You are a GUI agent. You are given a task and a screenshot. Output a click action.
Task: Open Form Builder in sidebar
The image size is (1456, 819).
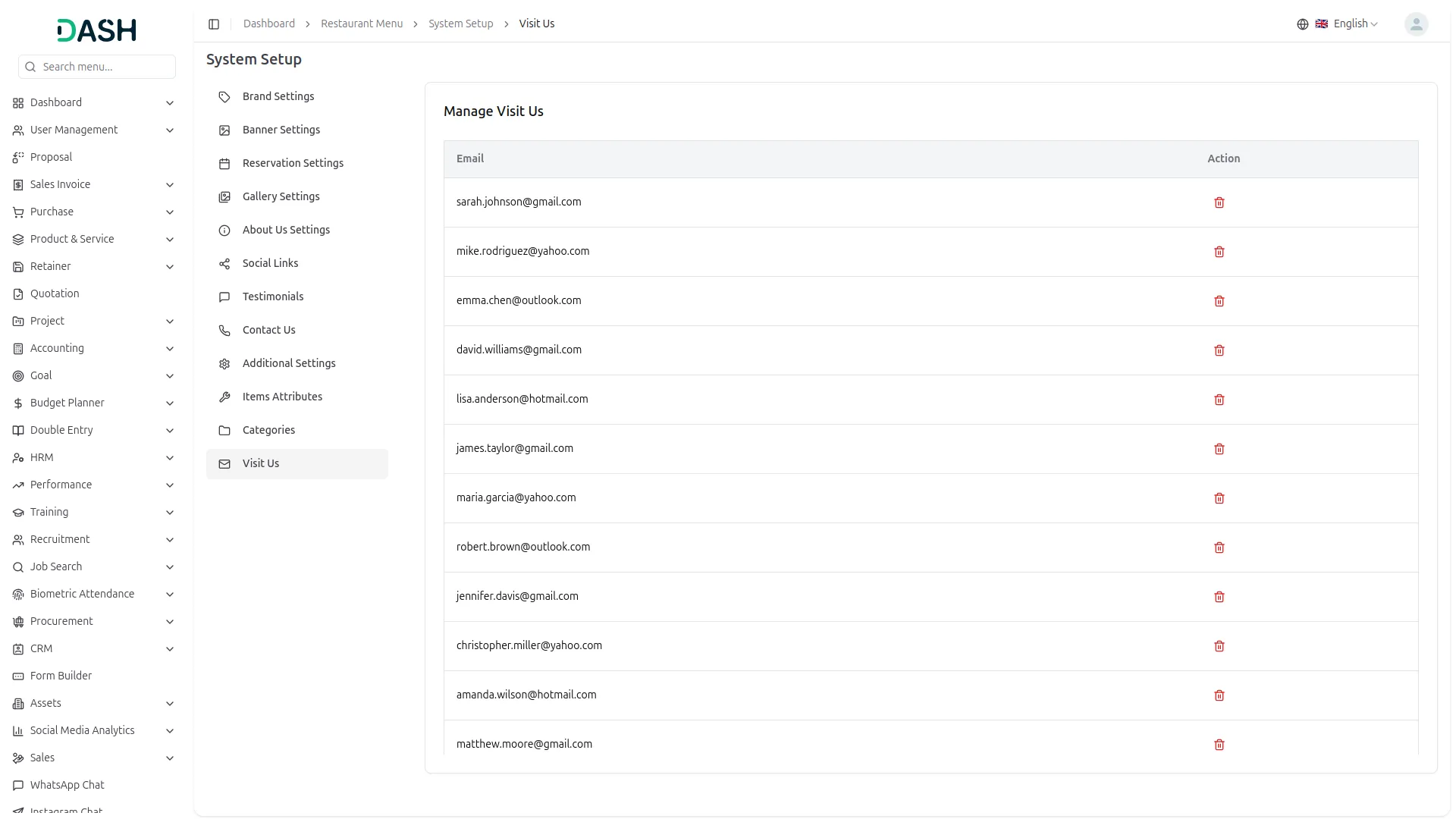click(61, 676)
